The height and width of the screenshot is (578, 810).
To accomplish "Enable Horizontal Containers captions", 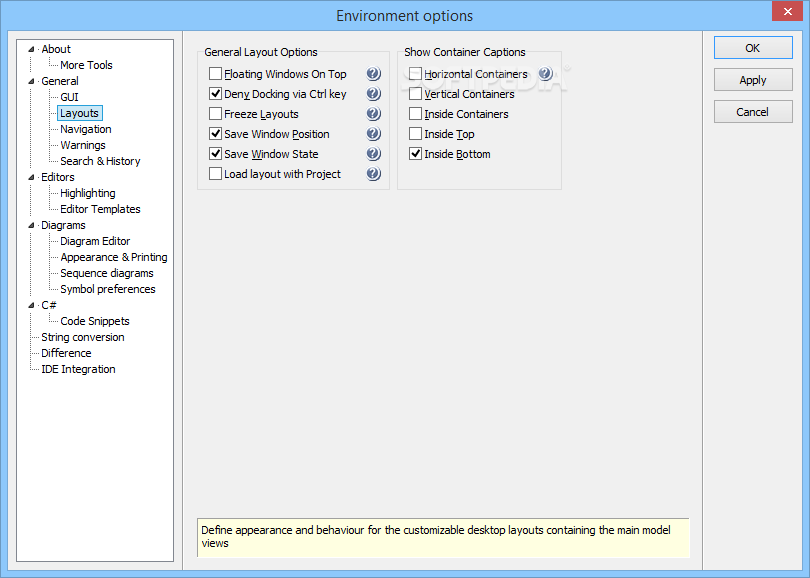I will pyautogui.click(x=415, y=74).
